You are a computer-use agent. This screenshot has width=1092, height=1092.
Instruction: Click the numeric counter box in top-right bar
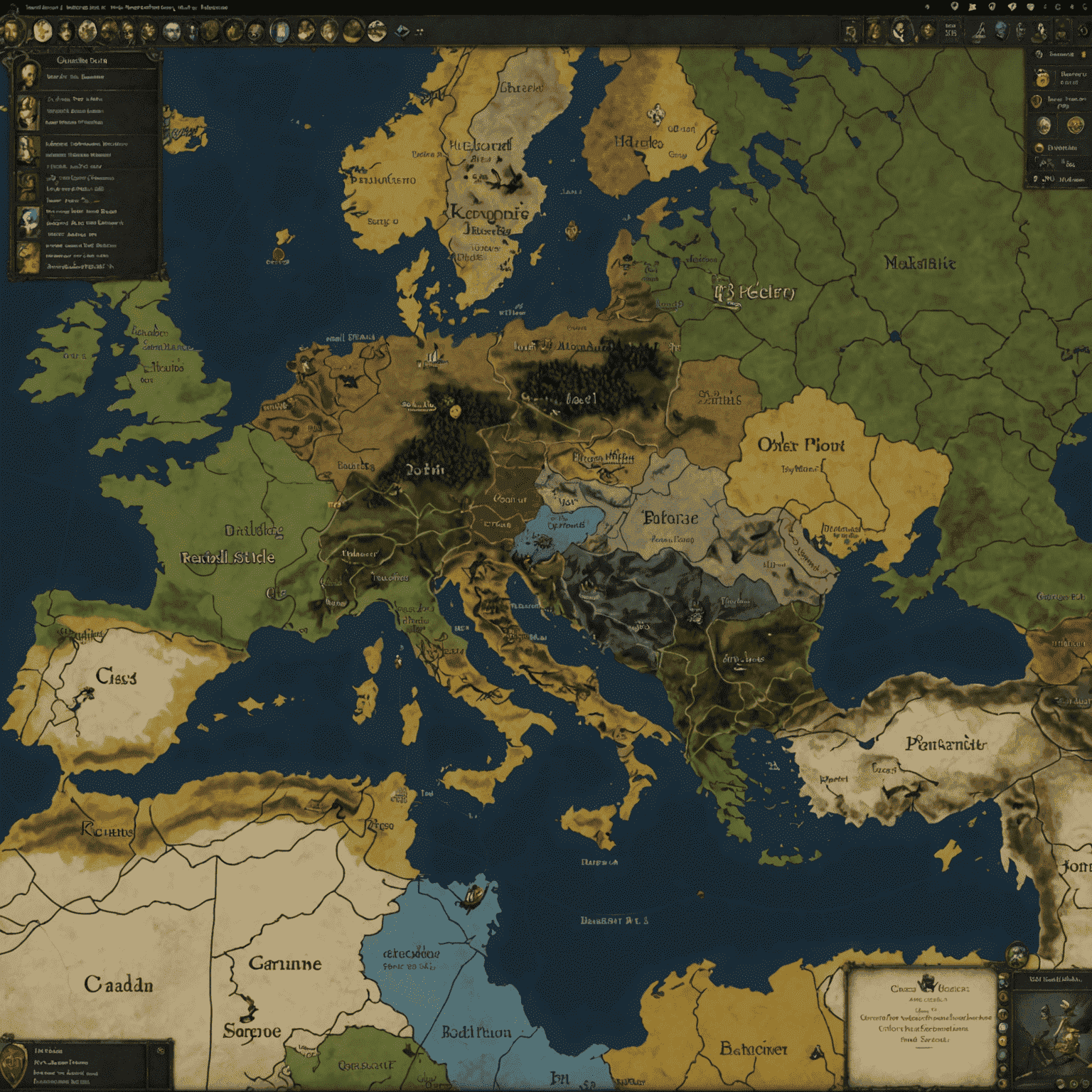click(x=951, y=31)
